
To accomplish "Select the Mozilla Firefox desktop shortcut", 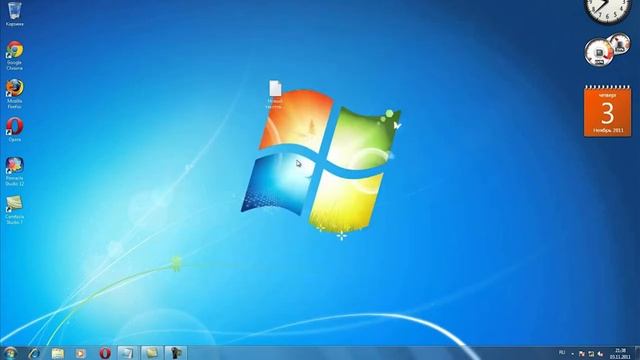I will [14, 94].
